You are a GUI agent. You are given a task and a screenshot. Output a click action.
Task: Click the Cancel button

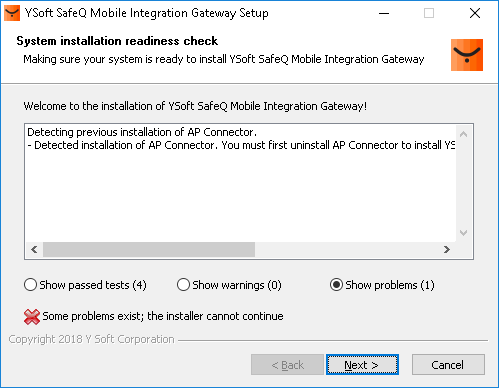coord(448,365)
